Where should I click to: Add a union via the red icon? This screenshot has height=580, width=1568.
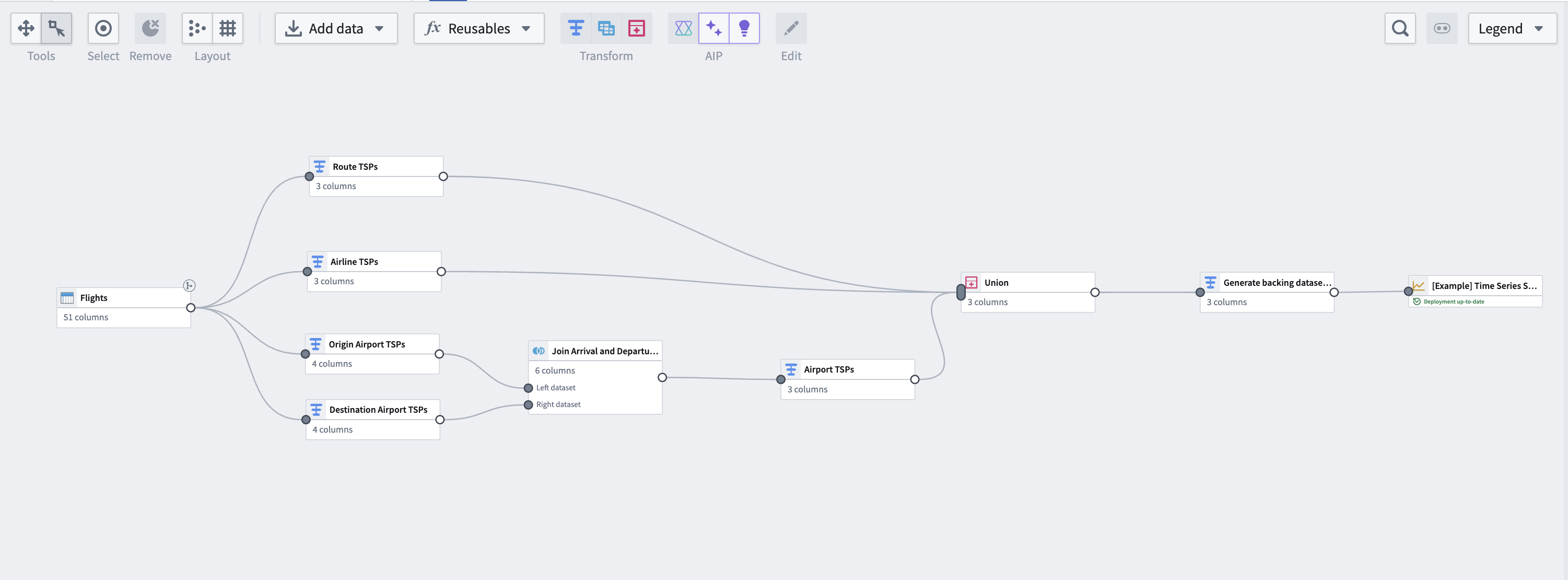coord(637,28)
